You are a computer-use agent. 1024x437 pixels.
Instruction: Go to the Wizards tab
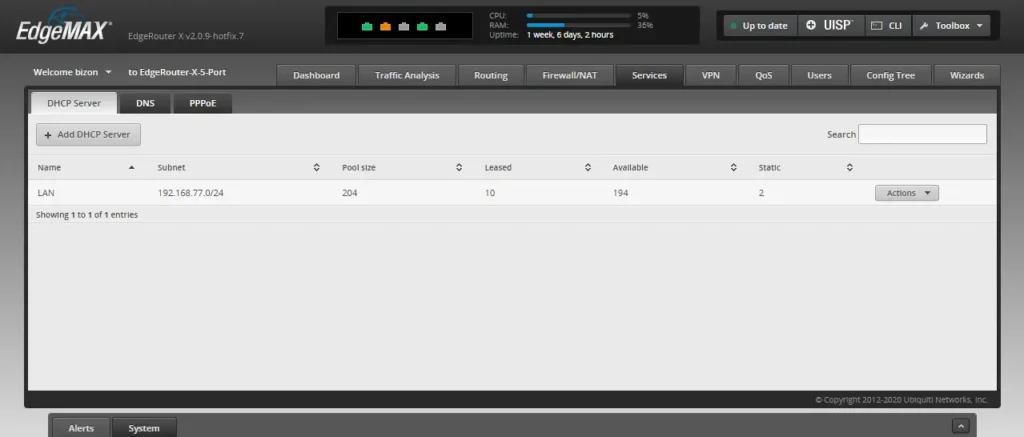(x=967, y=75)
